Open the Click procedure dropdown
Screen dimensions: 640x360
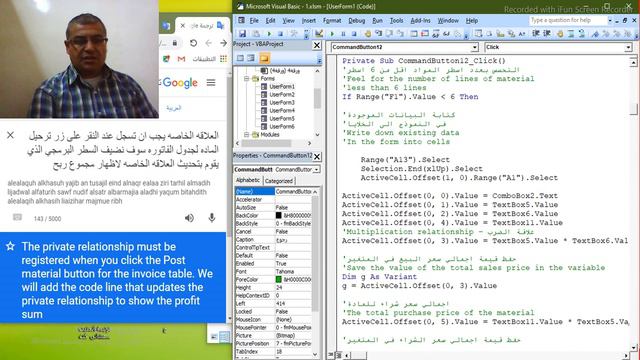(628, 47)
